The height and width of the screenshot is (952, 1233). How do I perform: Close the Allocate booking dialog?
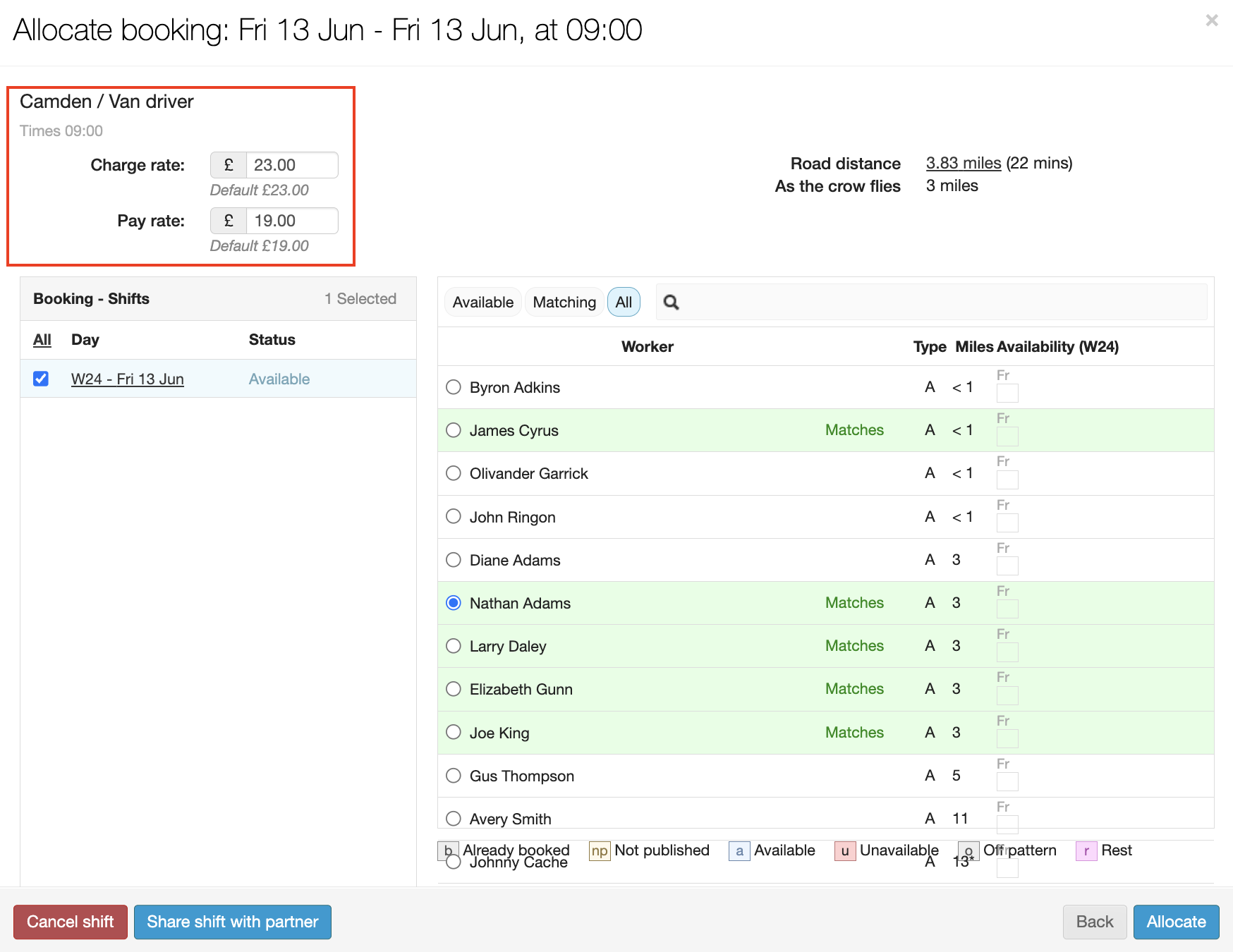1211,20
